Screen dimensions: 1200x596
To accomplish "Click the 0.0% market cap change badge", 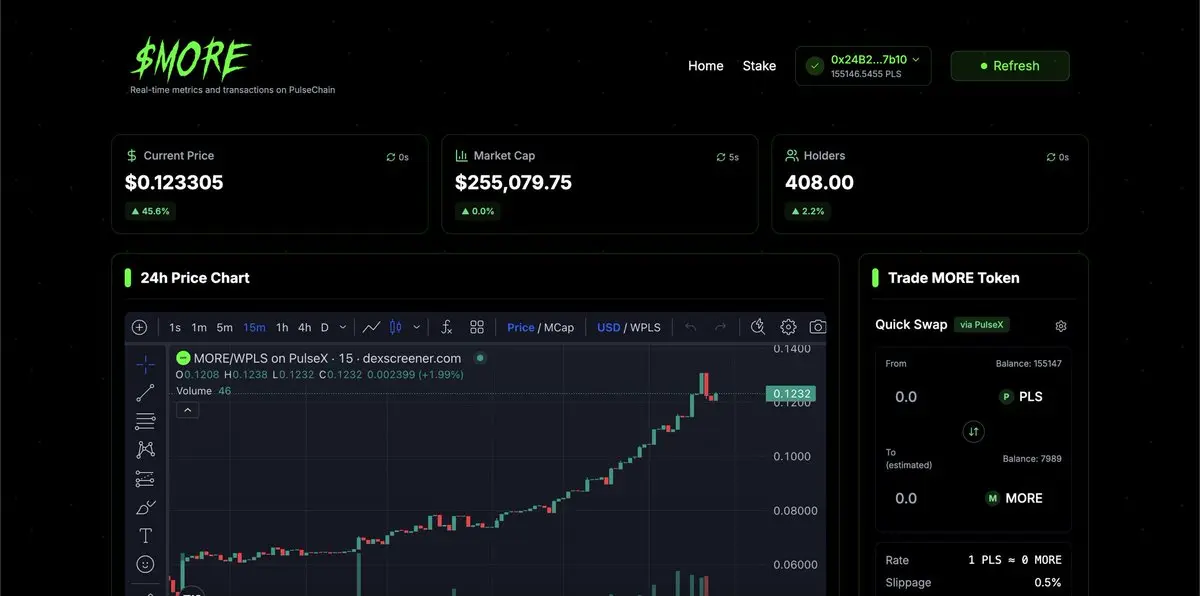I will point(477,211).
